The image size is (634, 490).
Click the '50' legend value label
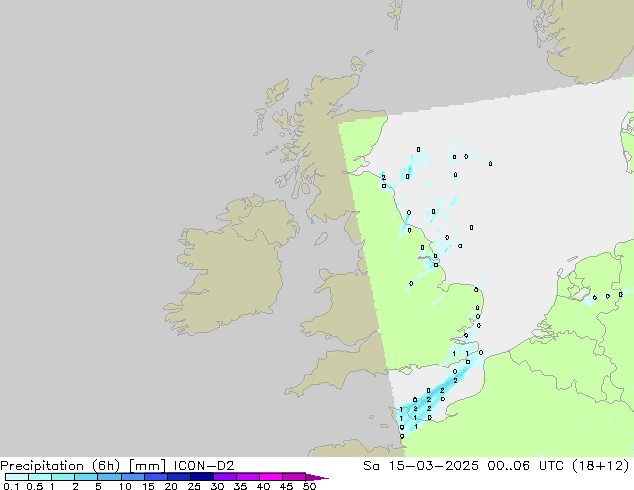(x=309, y=486)
